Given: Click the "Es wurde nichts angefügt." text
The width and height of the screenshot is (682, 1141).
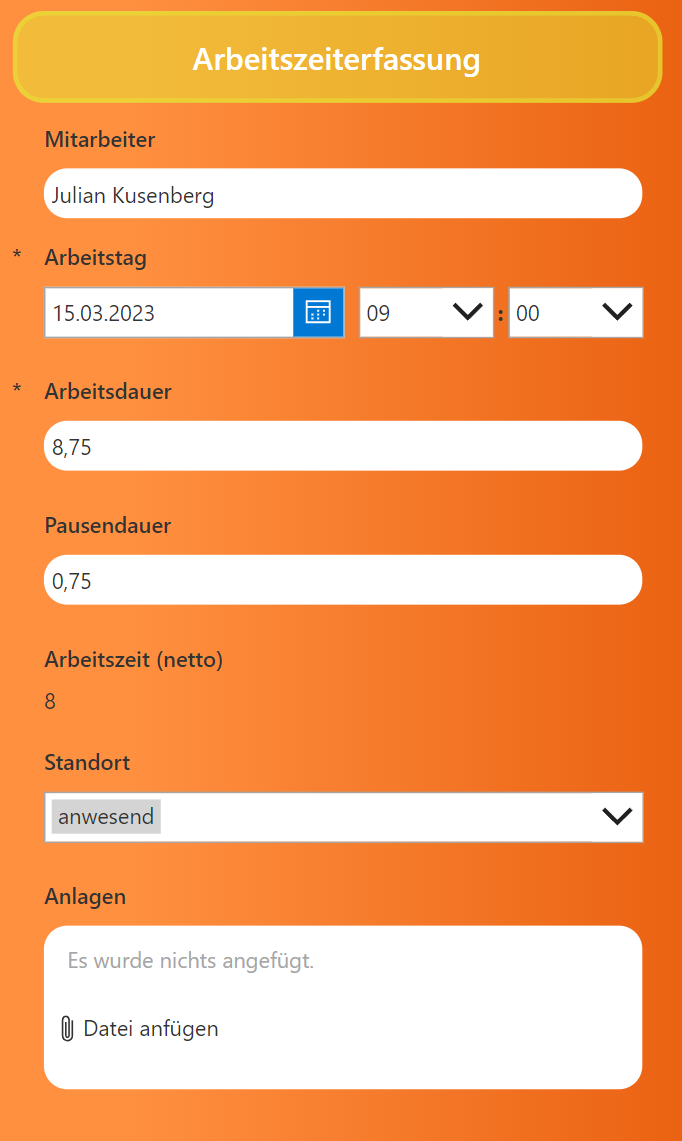Looking at the screenshot, I should 190,962.
